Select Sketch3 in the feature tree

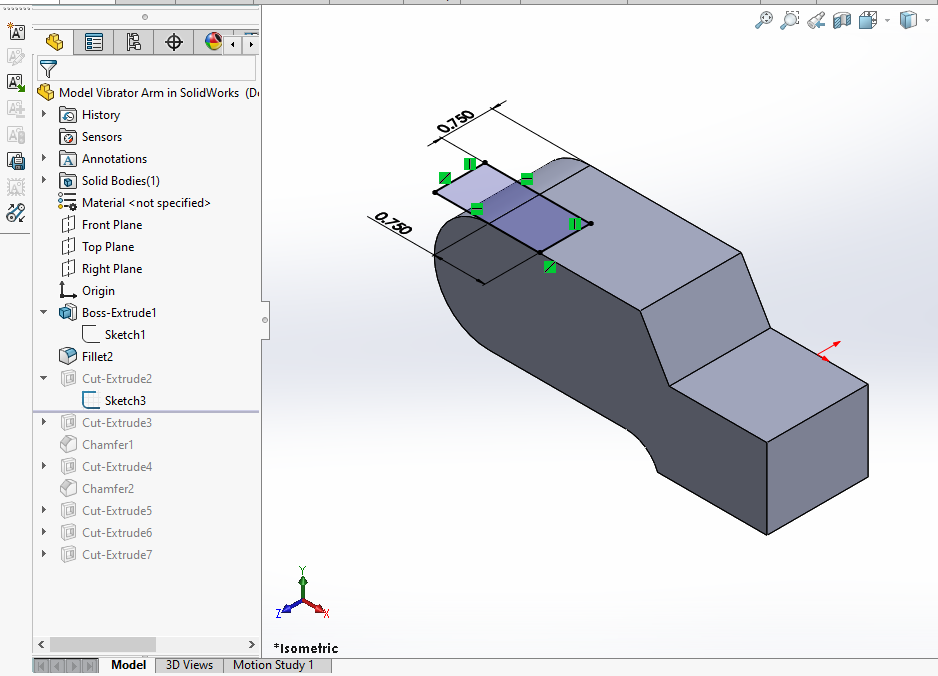tap(125, 401)
